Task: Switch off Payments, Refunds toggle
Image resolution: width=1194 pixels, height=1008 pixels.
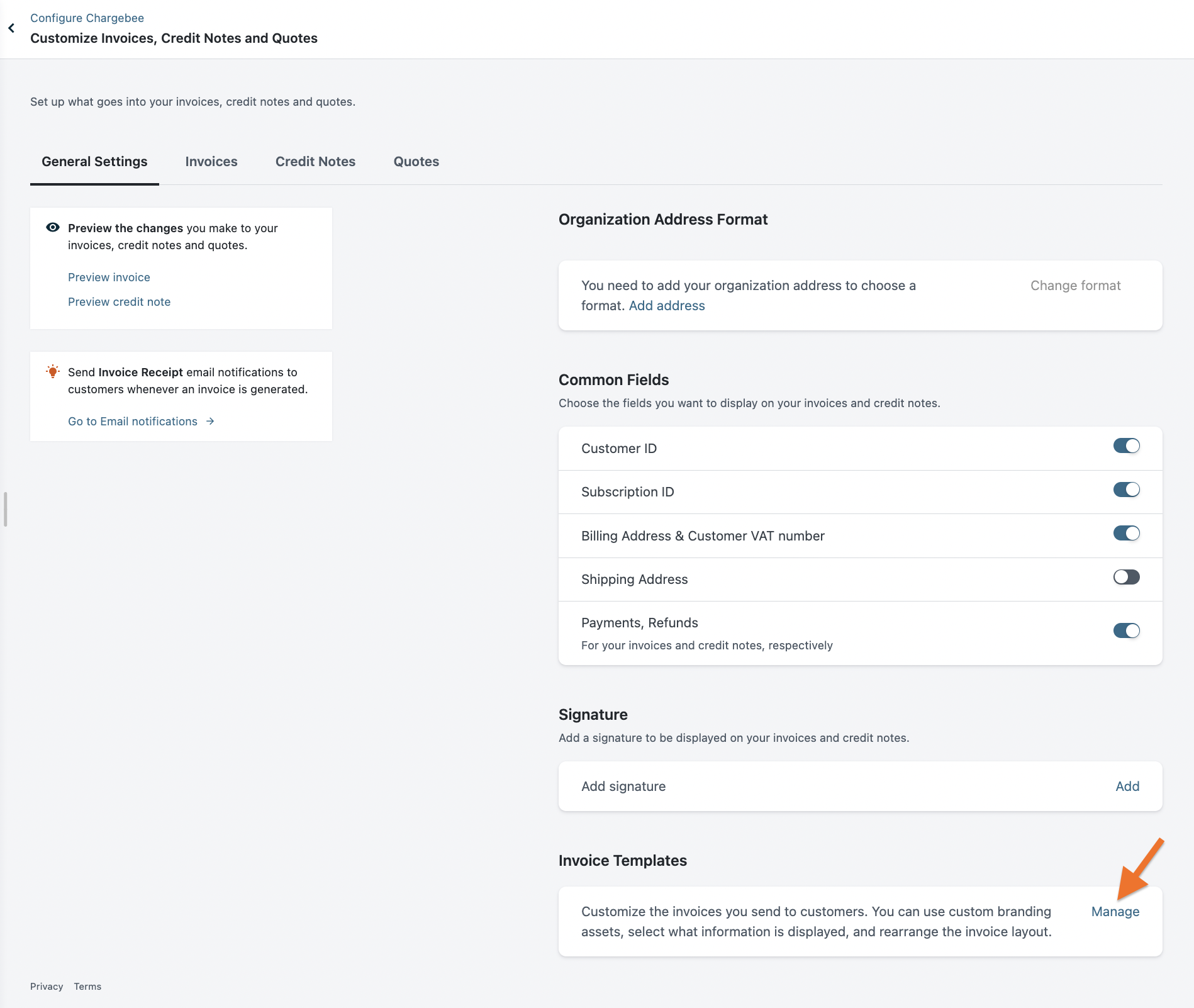Action: click(1126, 630)
